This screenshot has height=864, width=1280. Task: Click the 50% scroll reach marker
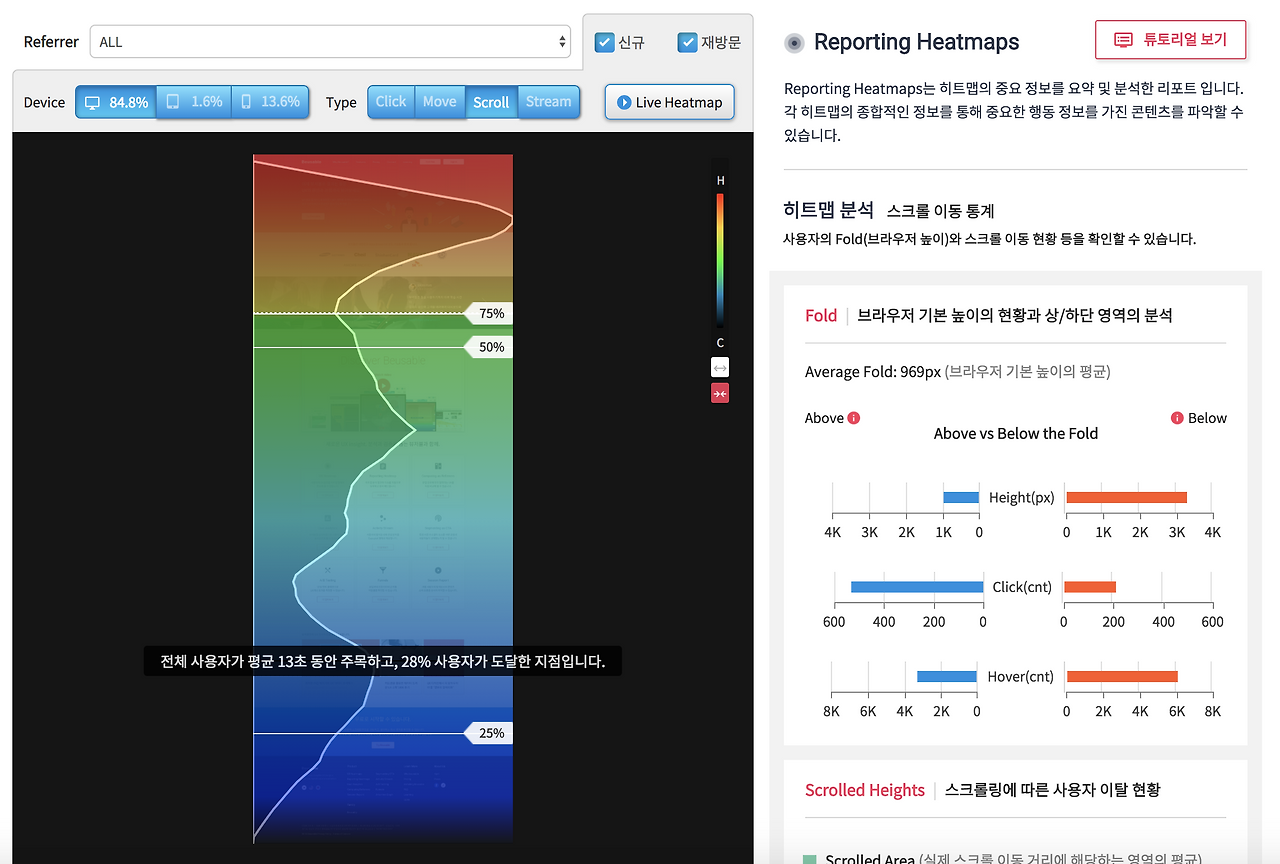click(489, 347)
